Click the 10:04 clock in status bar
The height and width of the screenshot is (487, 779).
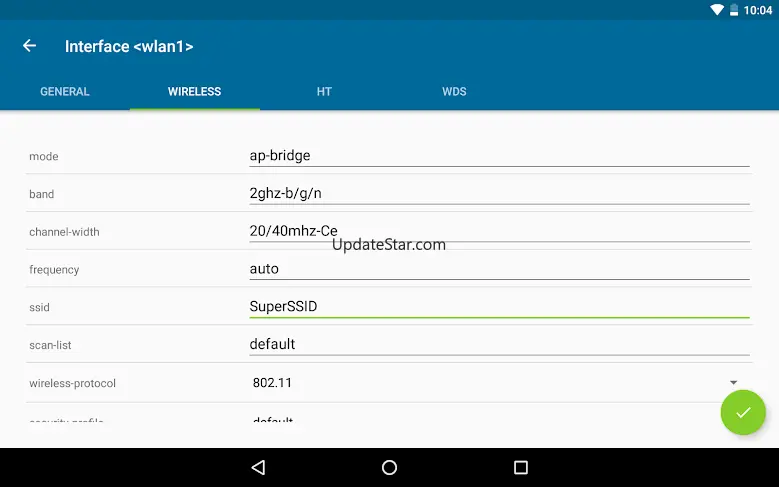click(x=758, y=10)
